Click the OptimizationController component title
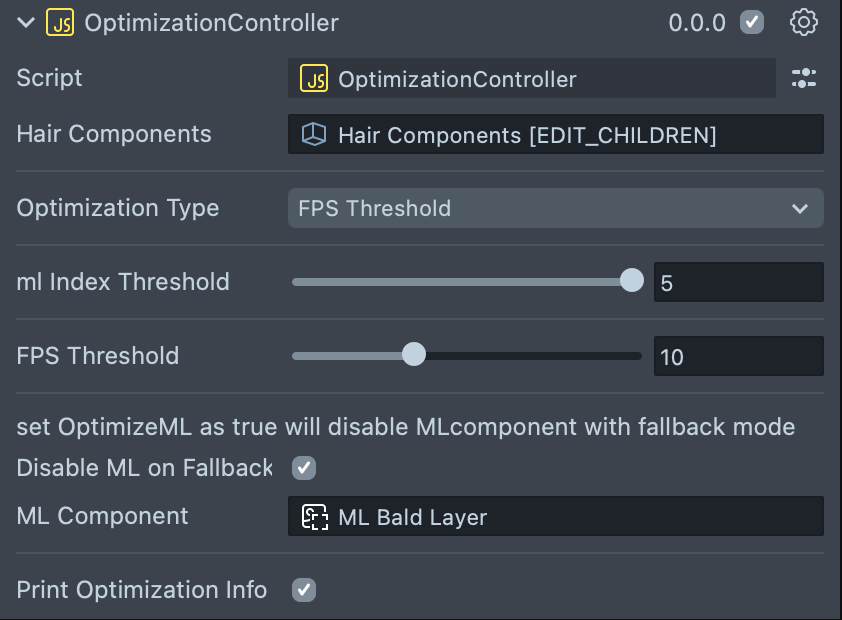The width and height of the screenshot is (842, 620). pyautogui.click(x=211, y=22)
